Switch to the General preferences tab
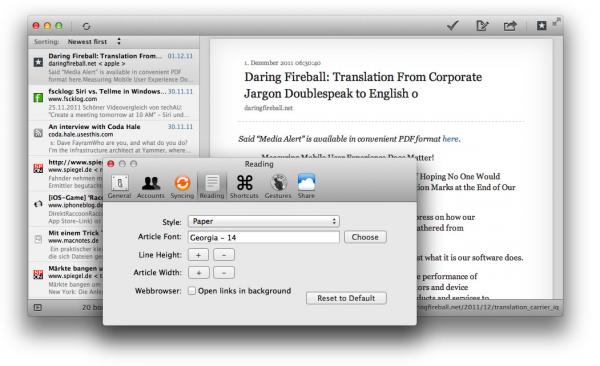 click(x=120, y=187)
